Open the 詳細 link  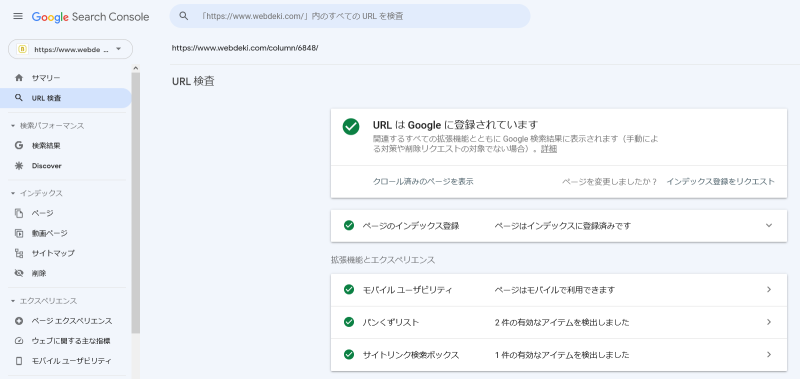(x=549, y=149)
